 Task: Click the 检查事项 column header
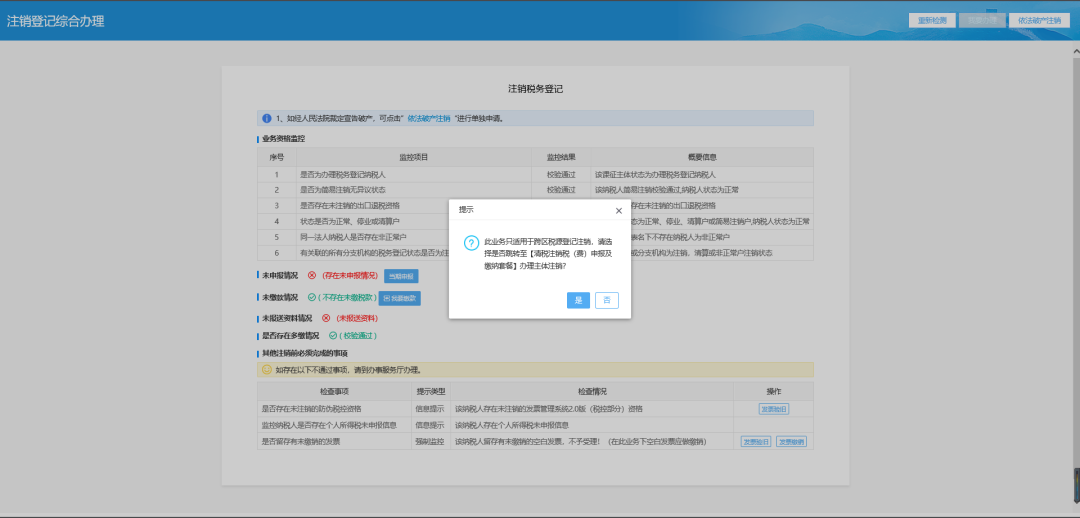[334, 391]
